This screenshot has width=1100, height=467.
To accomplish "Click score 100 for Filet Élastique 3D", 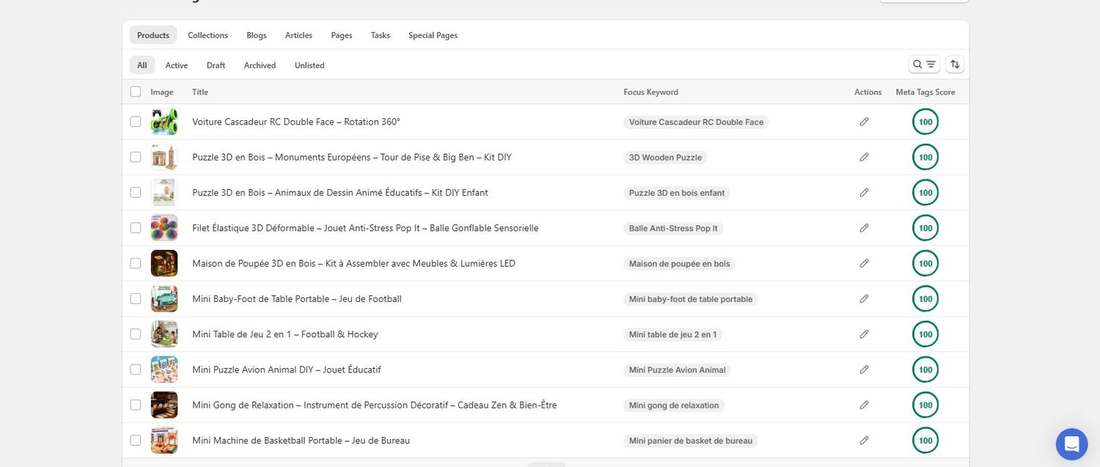I will pyautogui.click(x=925, y=228).
